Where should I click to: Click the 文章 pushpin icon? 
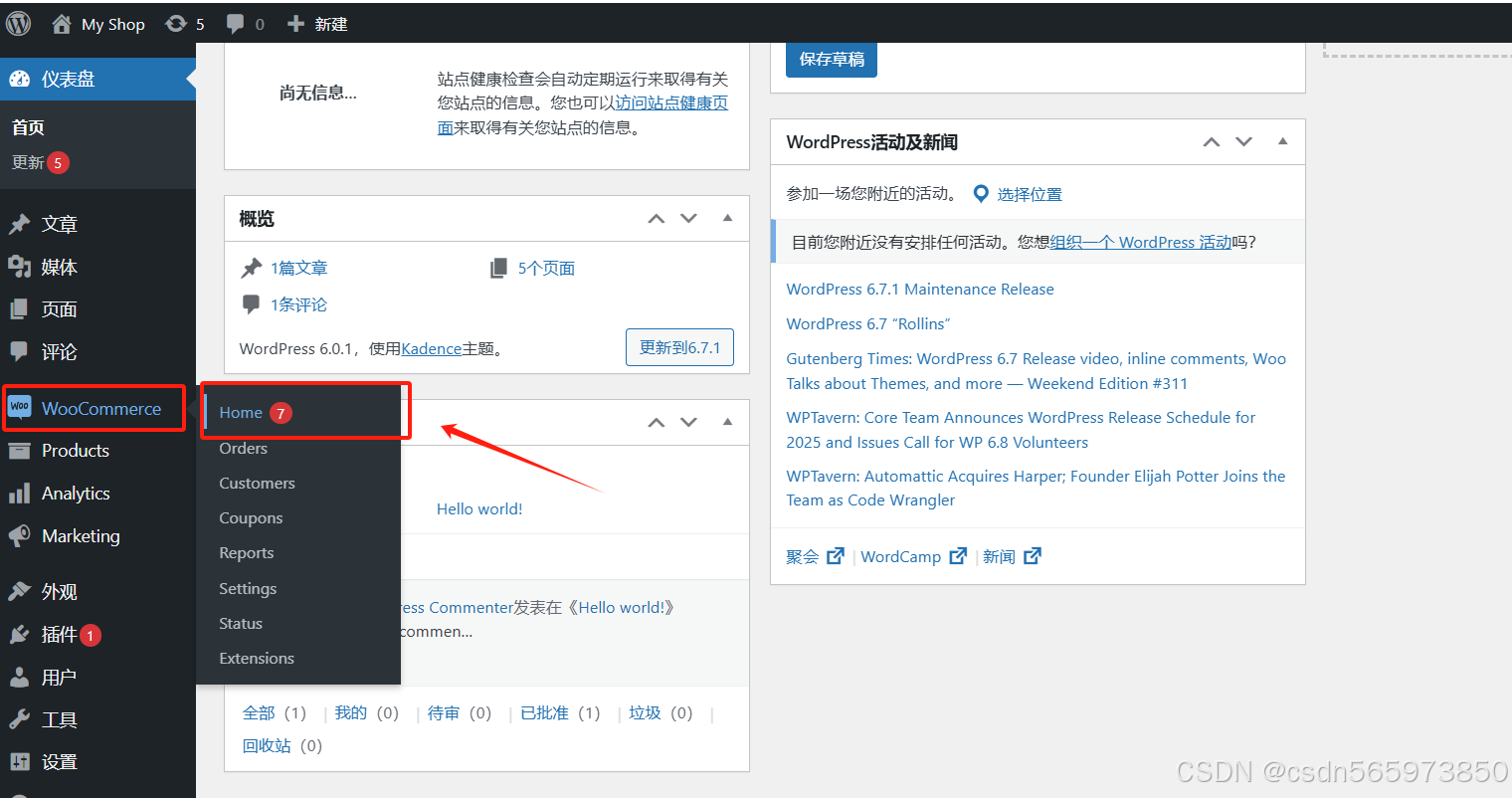(20, 224)
